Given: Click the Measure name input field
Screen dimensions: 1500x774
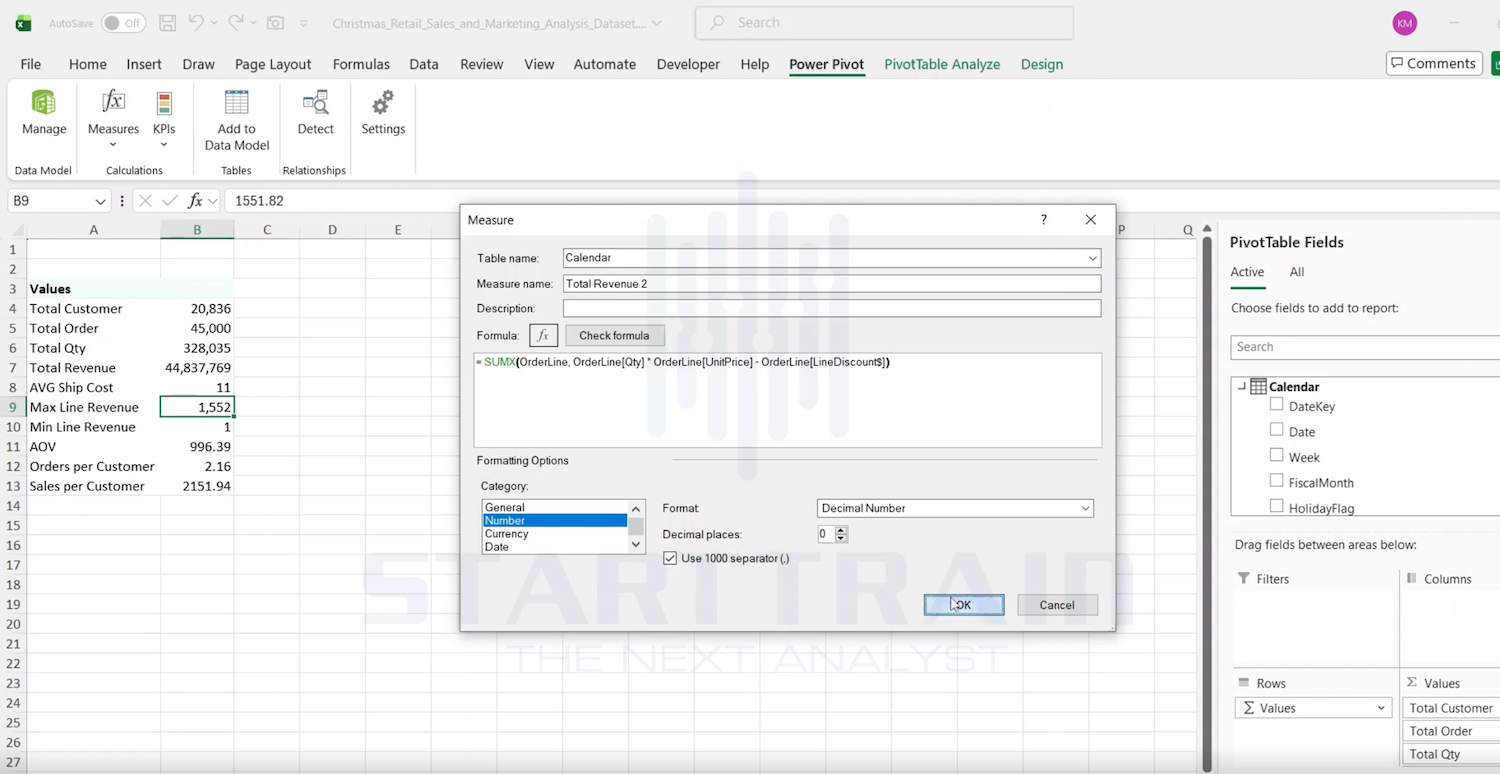Looking at the screenshot, I should coord(832,284).
